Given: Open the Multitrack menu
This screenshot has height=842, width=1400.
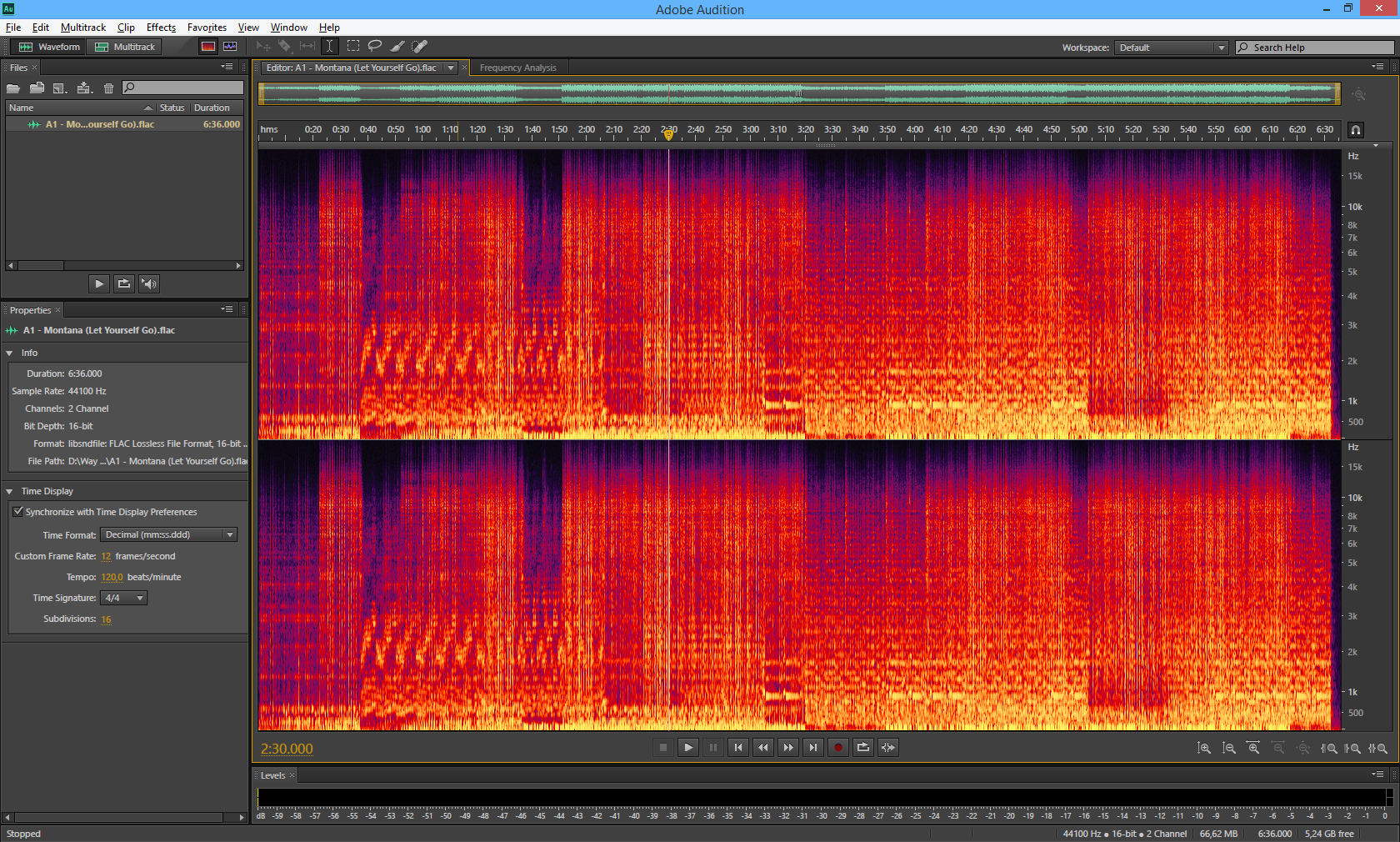Looking at the screenshot, I should coord(83,28).
